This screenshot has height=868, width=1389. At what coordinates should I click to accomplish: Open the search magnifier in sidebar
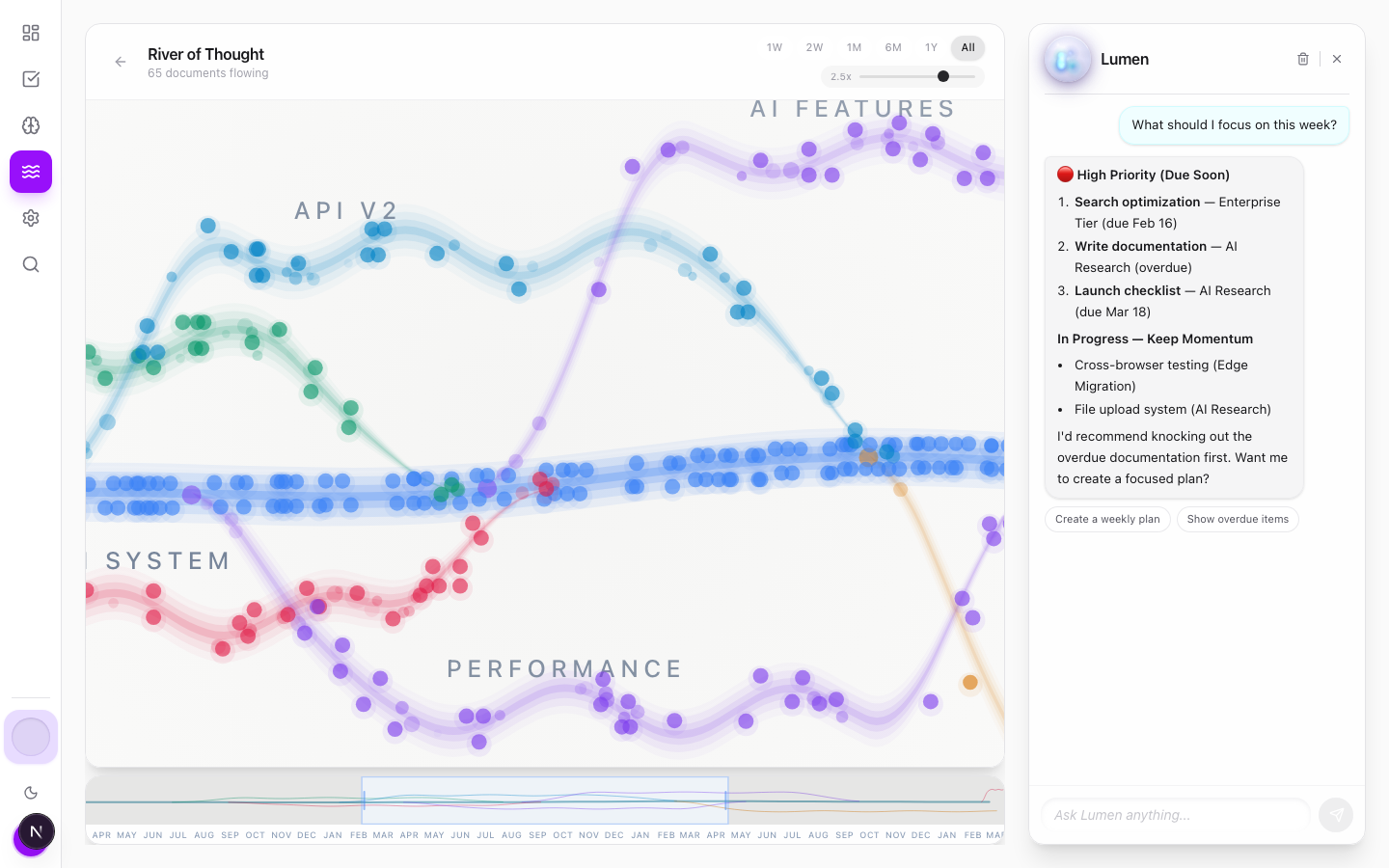tap(31, 264)
